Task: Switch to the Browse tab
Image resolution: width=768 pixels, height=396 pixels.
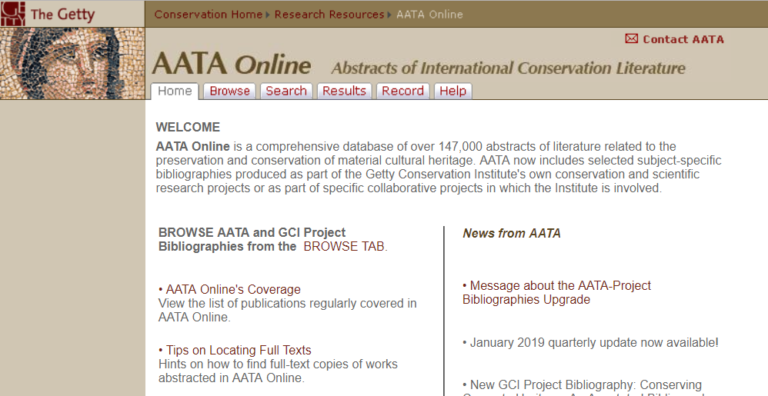Action: (x=230, y=91)
